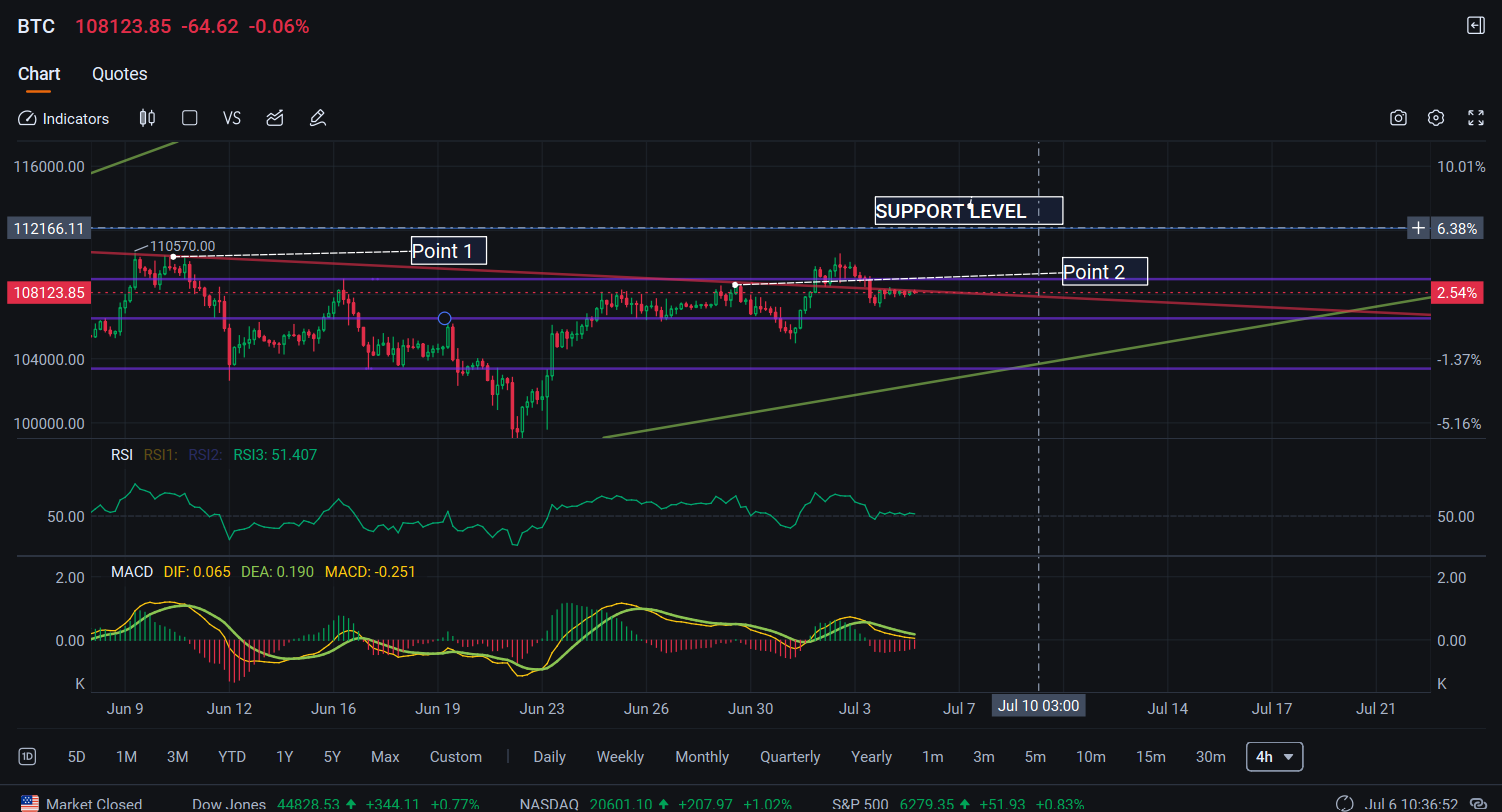Open the Indicators panel
The height and width of the screenshot is (812, 1502).
click(x=63, y=118)
